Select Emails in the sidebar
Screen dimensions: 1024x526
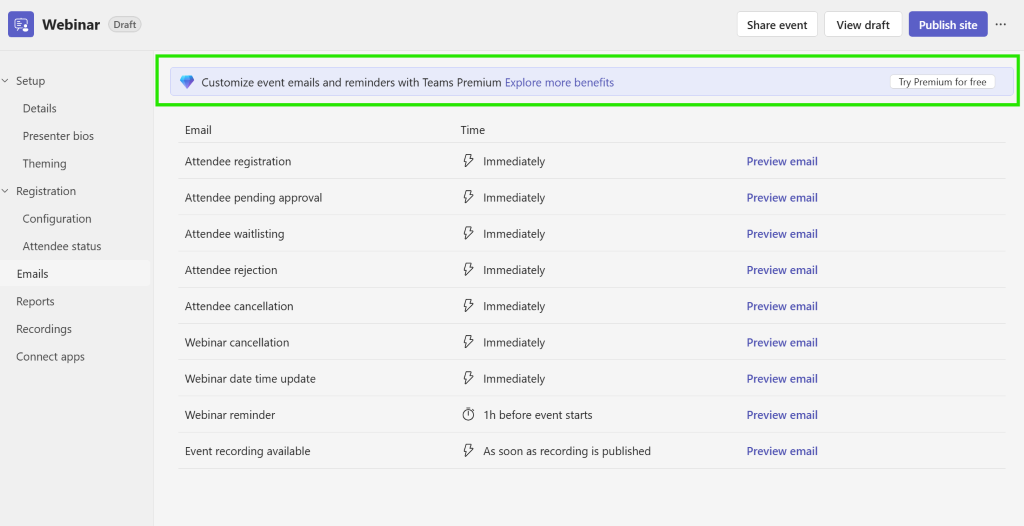(x=75, y=274)
